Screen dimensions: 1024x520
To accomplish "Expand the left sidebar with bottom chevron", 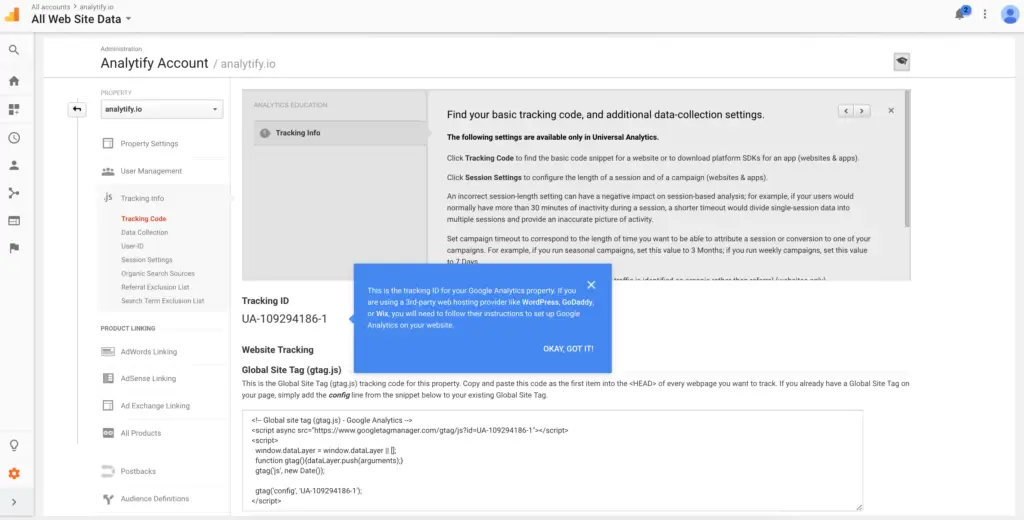I will click(x=14, y=502).
